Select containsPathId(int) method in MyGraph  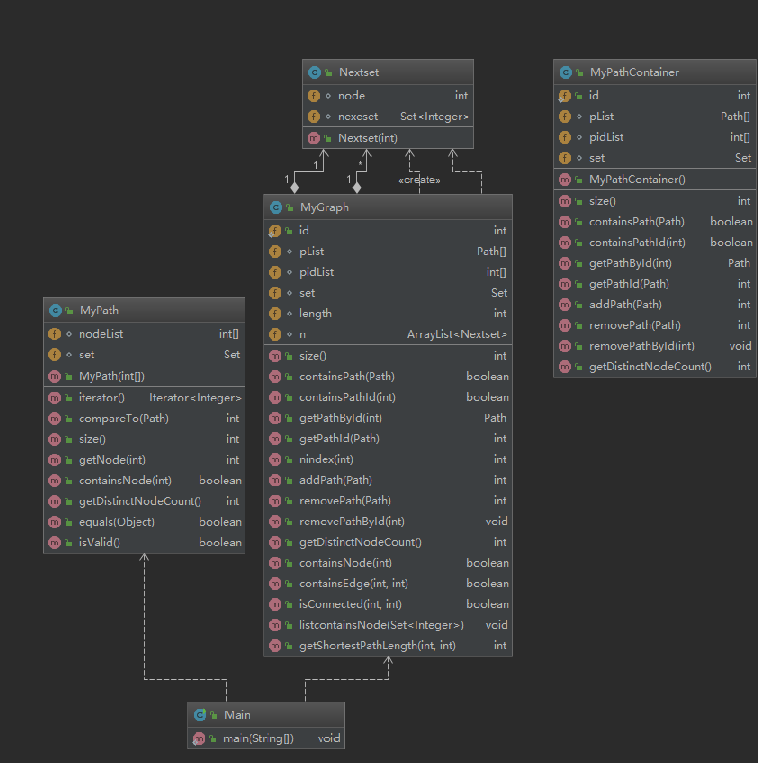[347, 397]
